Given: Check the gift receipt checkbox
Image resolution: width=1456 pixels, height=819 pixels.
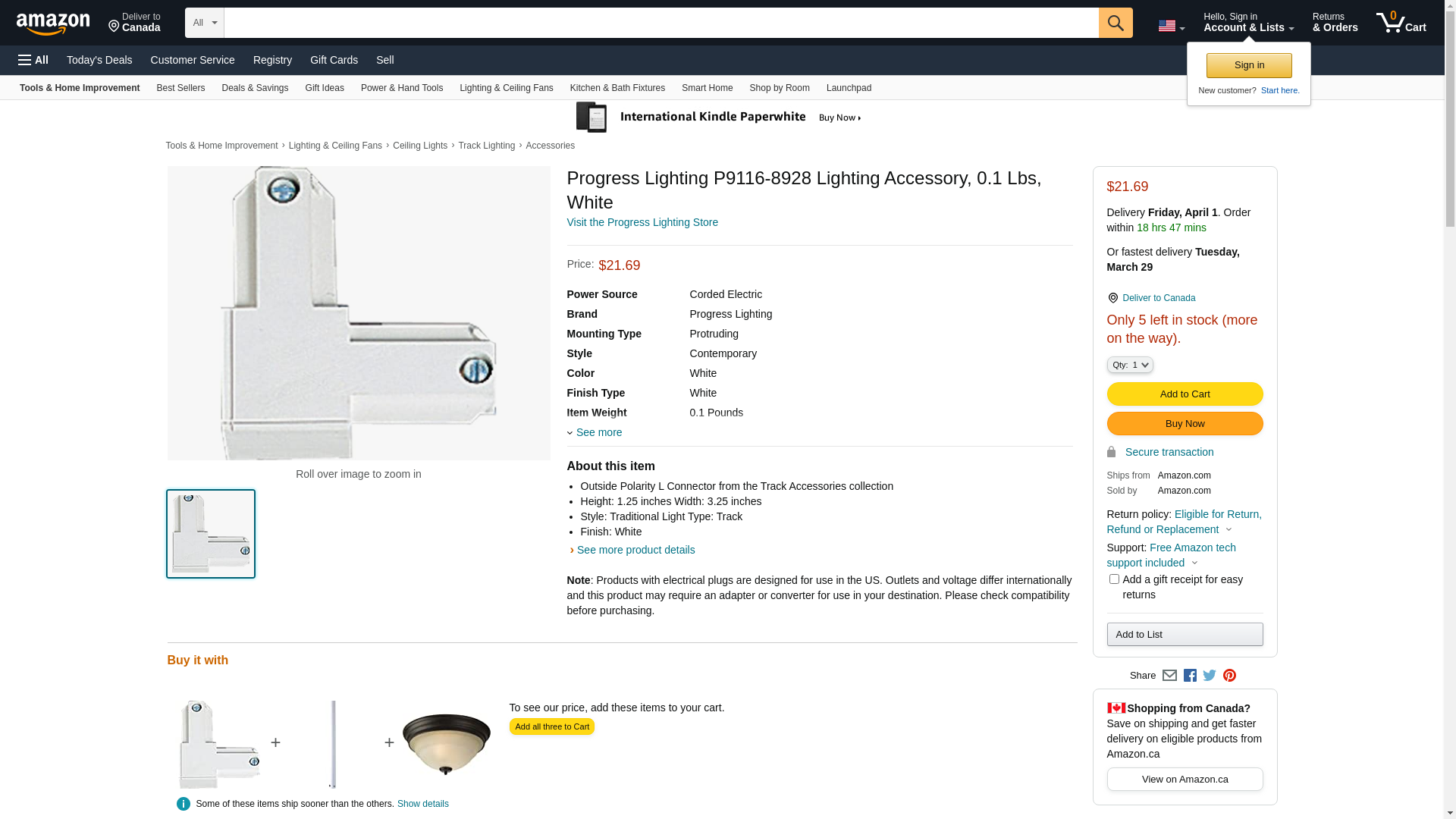Looking at the screenshot, I should point(1114,579).
